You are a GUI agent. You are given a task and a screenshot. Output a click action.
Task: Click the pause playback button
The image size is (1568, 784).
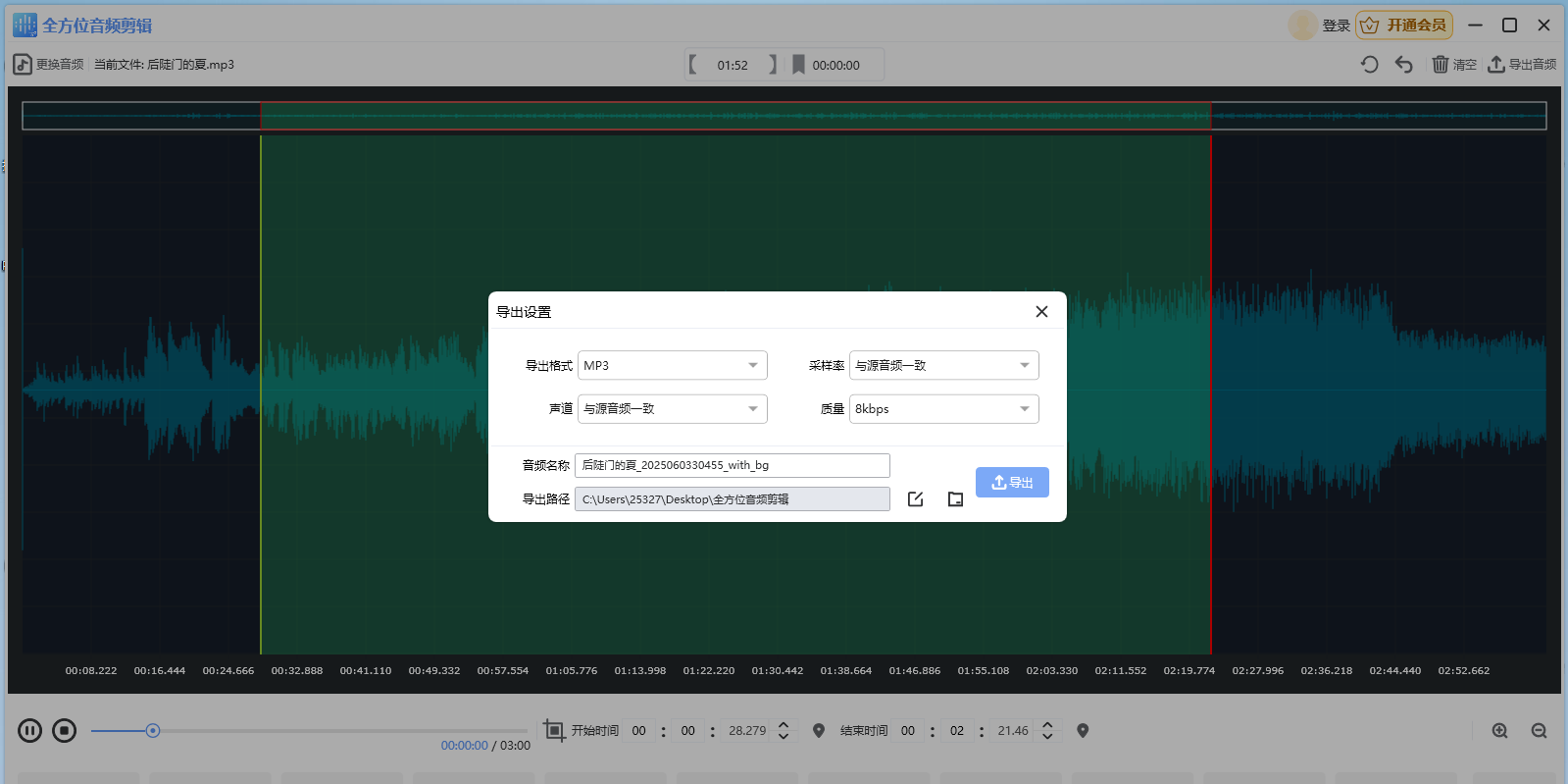30,731
